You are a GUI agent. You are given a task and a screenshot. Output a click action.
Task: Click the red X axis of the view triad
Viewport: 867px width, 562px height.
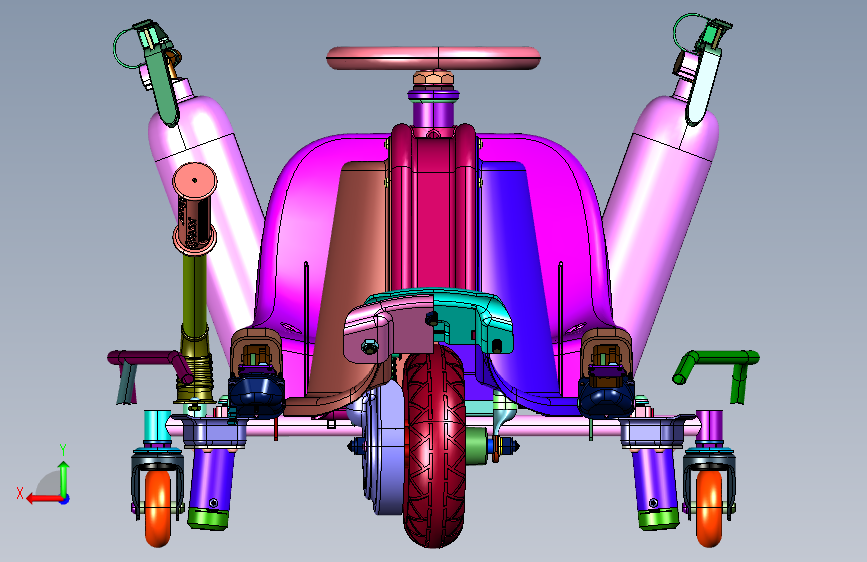45,499
